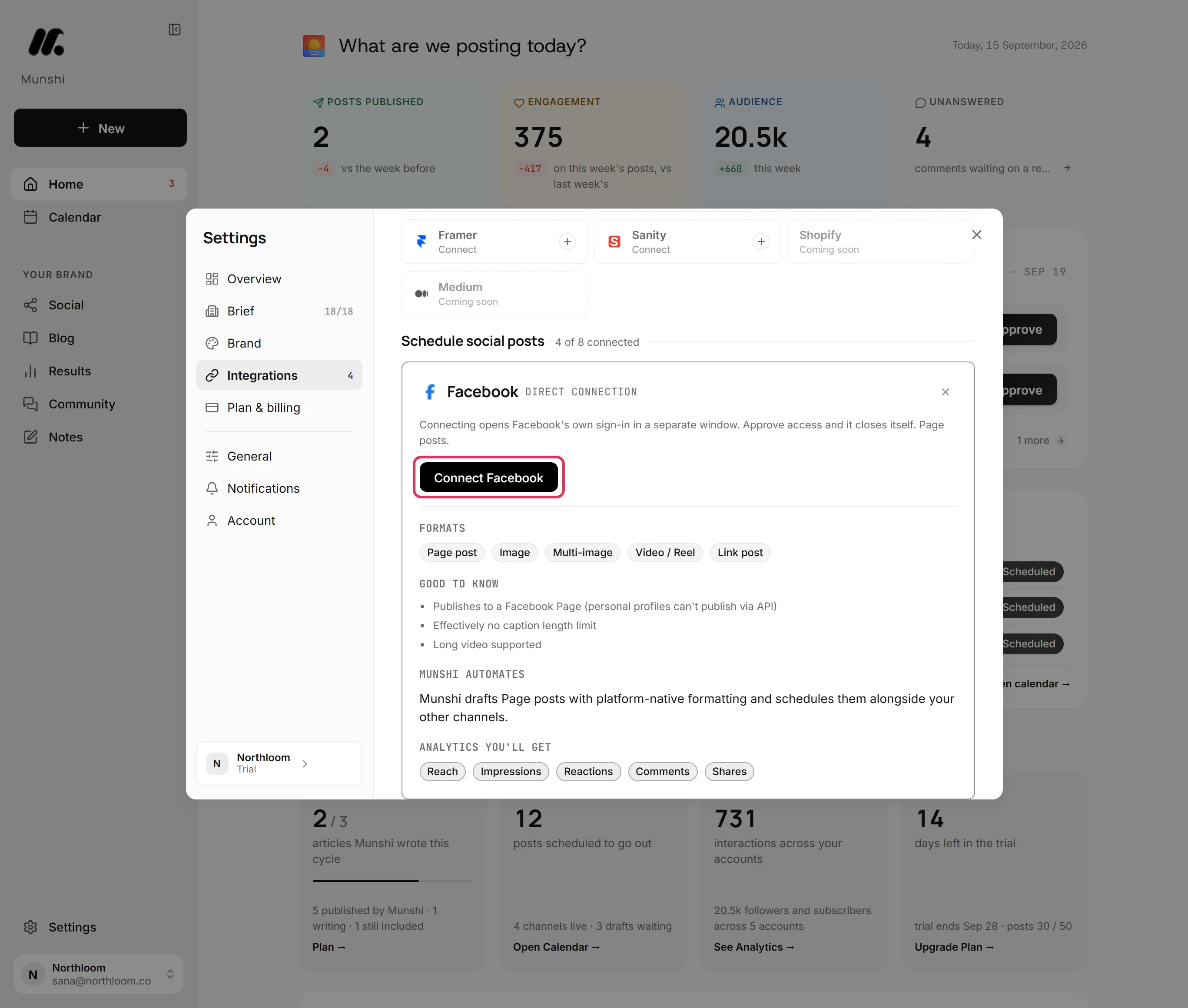Click the Facebook logo icon
Screen dimensions: 1188x1008
[430, 391]
